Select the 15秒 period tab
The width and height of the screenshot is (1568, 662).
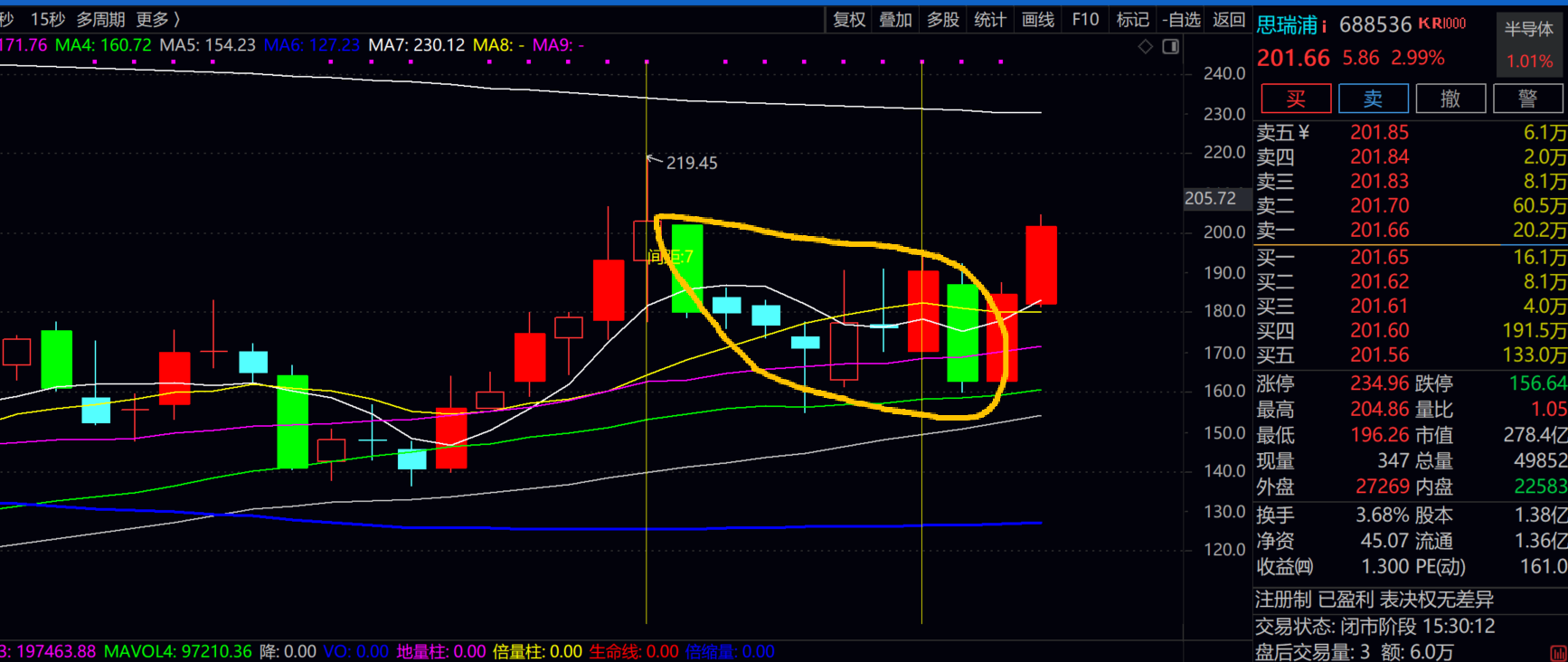47,19
